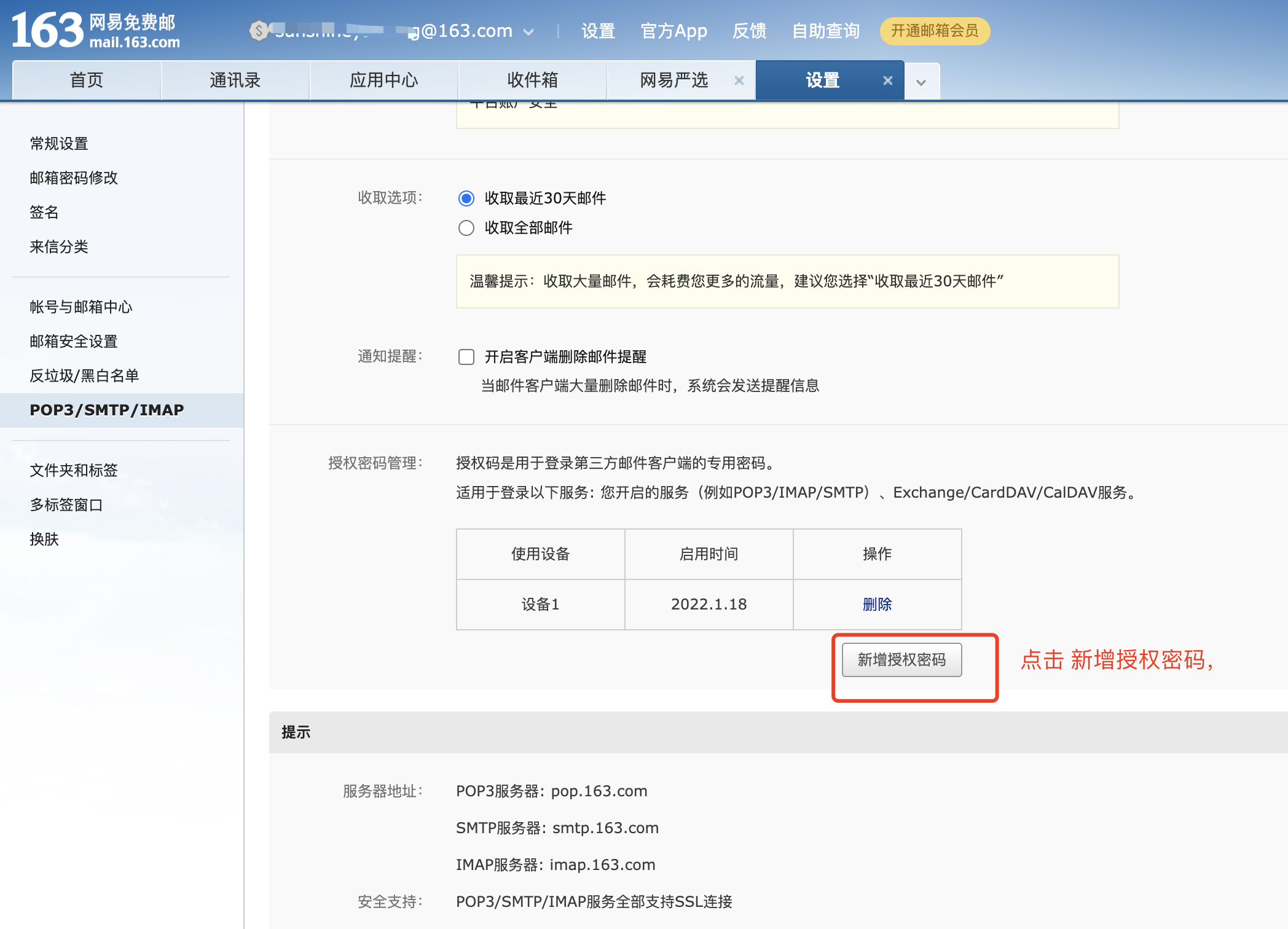The image size is (1288, 929).
Task: Click the 163 mail logo
Action: coord(95,31)
